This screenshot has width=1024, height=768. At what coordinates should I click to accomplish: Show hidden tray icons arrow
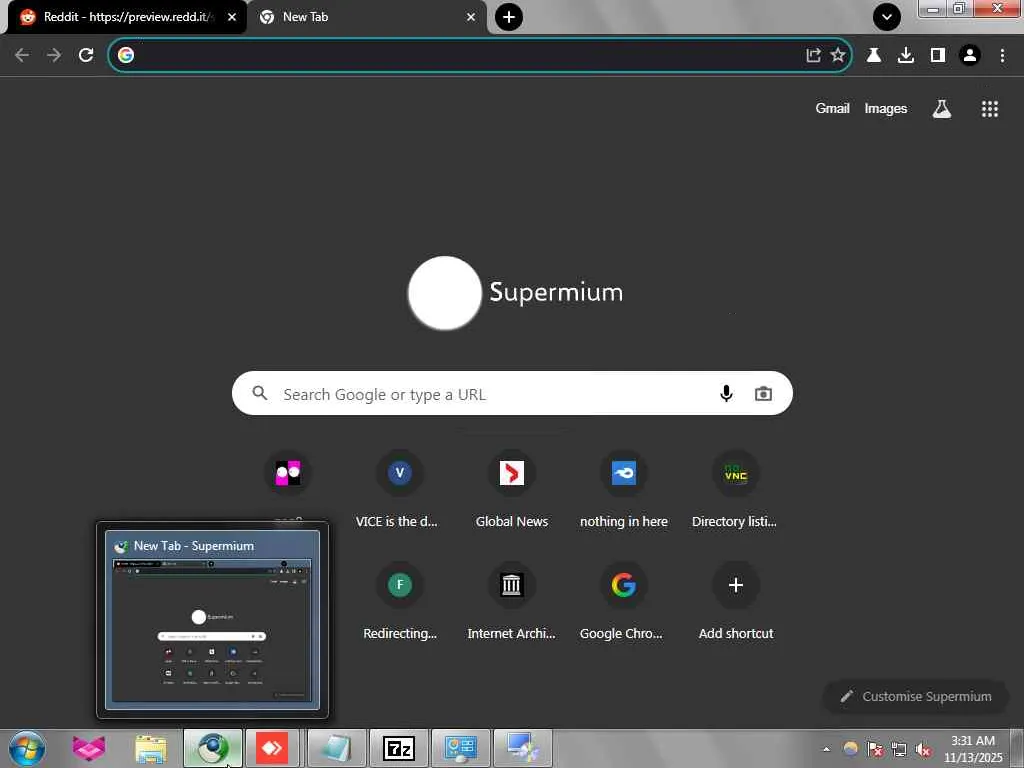(826, 749)
